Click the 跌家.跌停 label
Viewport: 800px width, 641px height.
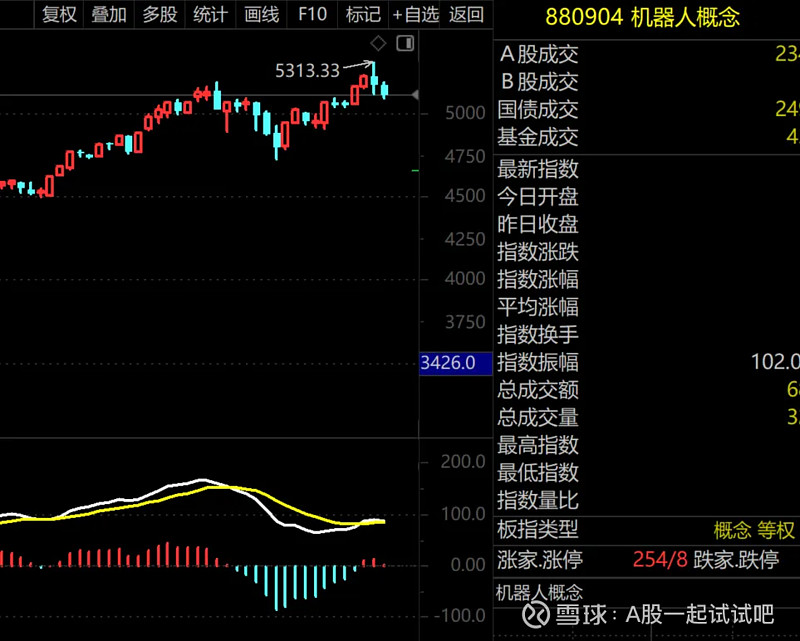pyautogui.click(x=736, y=560)
